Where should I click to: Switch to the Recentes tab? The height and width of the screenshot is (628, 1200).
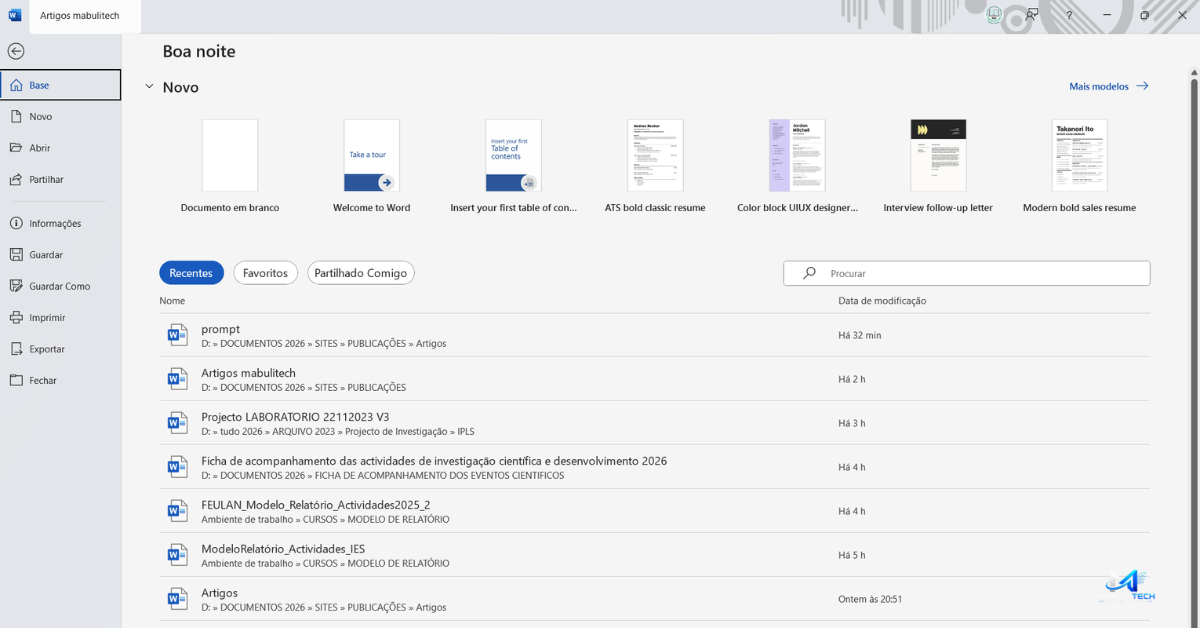tap(191, 273)
